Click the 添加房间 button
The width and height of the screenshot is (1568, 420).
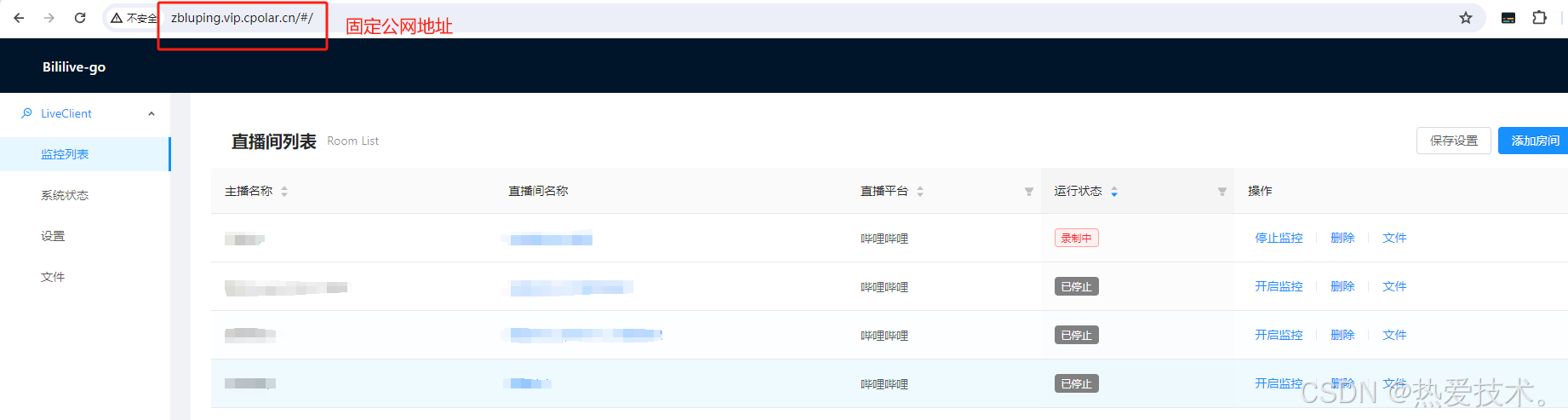click(x=1535, y=141)
